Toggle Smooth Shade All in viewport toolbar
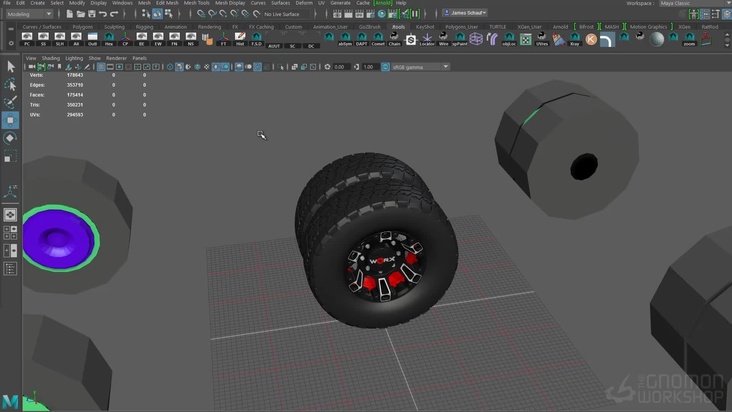 click(179, 67)
